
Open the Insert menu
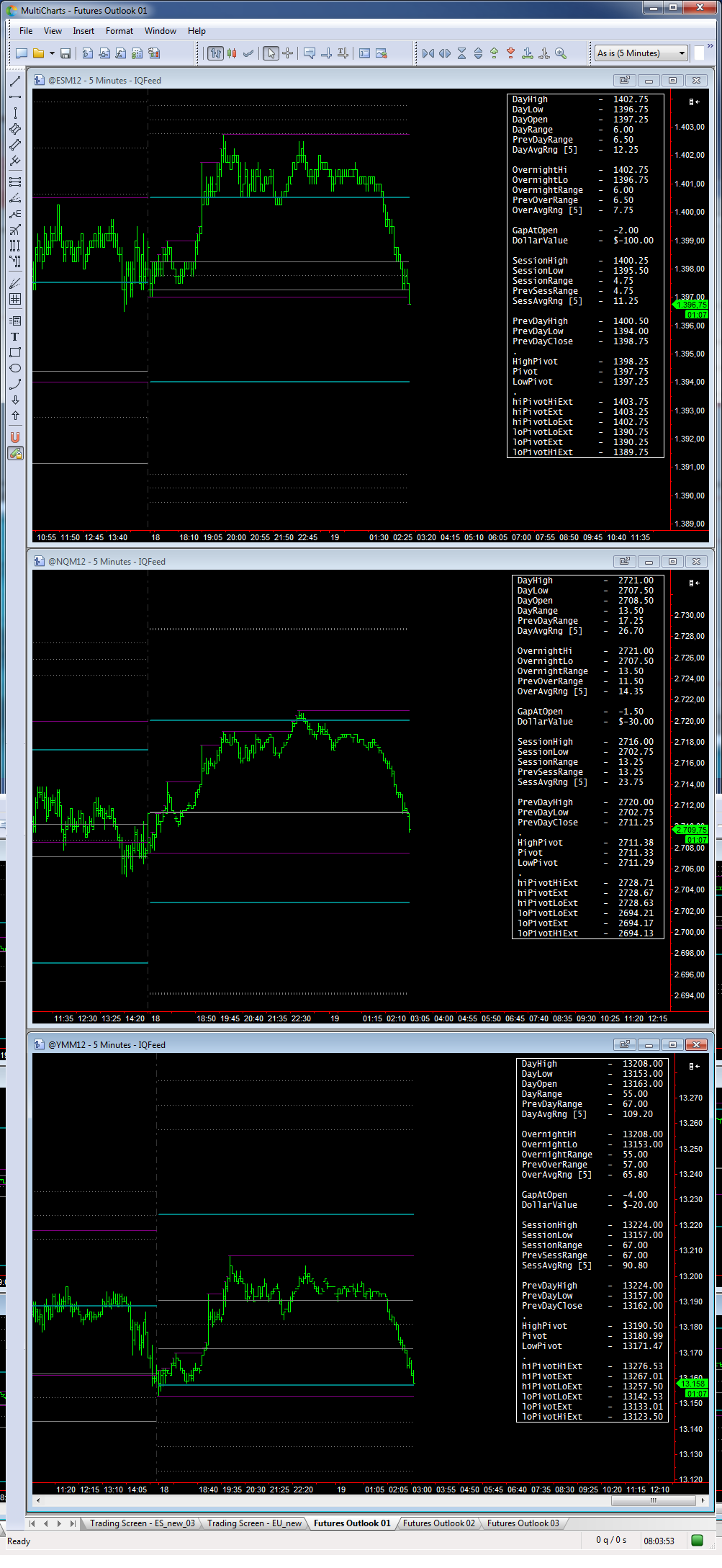84,31
